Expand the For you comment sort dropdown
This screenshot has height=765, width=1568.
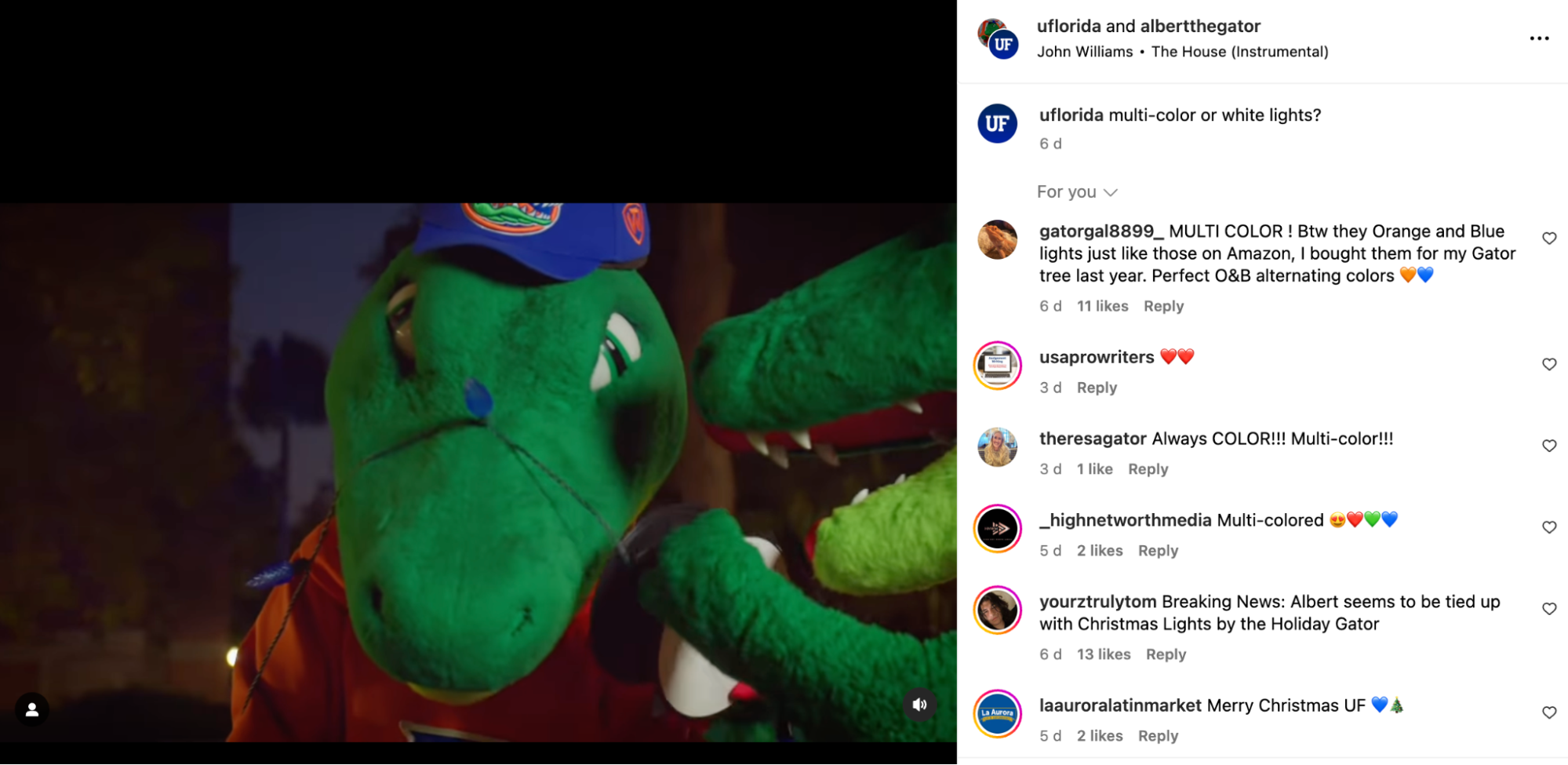pyautogui.click(x=1077, y=192)
